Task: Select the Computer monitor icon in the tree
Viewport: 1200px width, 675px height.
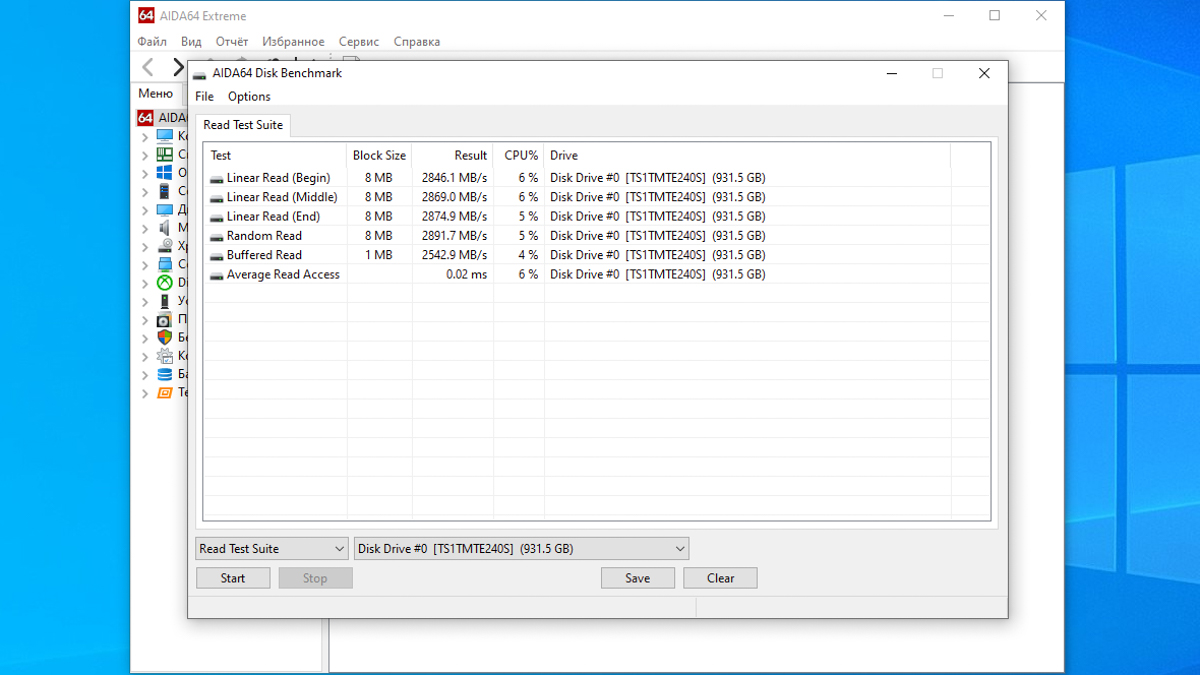Action: [165, 136]
